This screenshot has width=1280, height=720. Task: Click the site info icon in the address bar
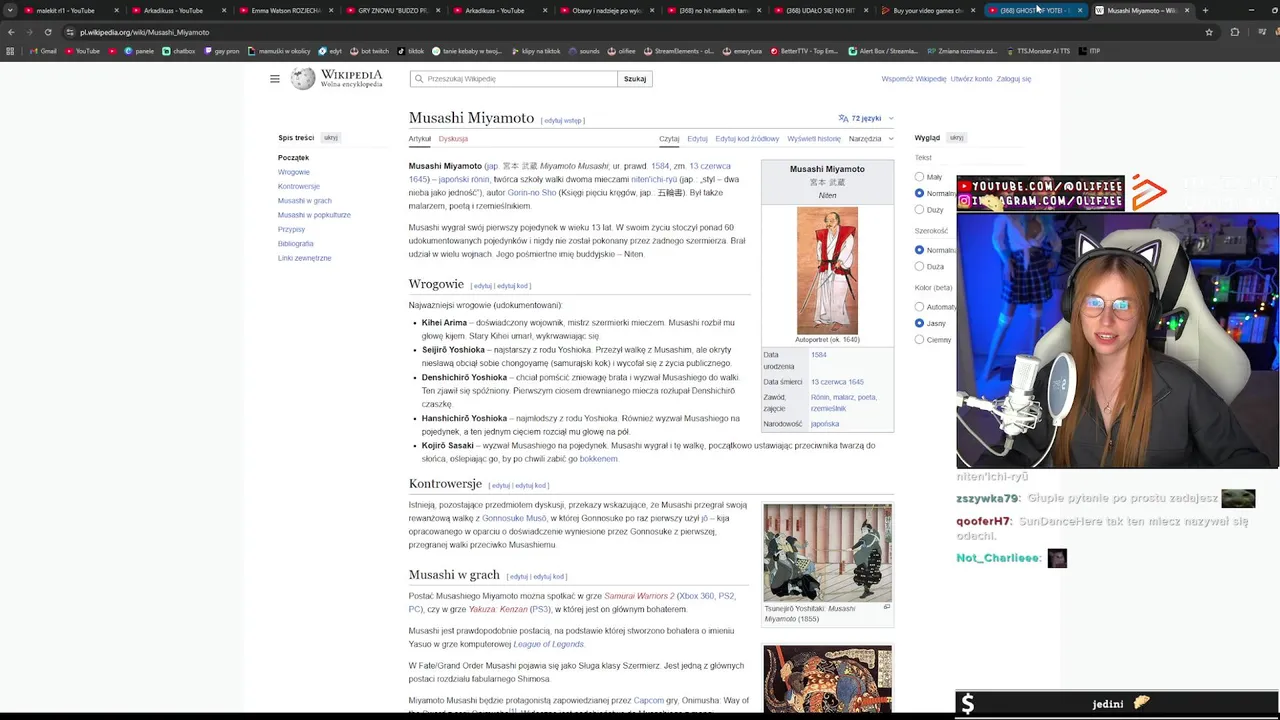coord(69,32)
